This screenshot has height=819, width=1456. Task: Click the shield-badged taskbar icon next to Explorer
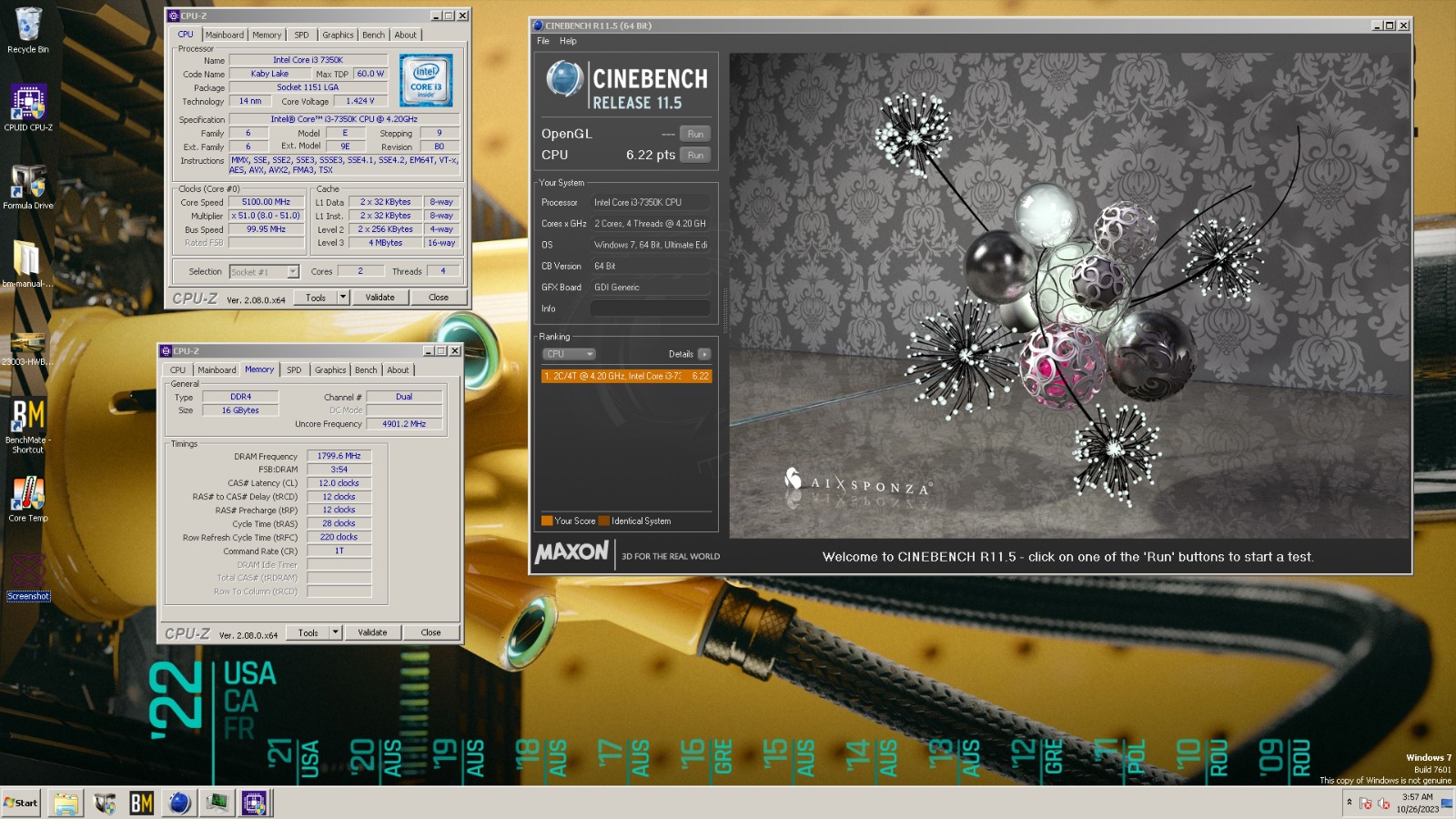point(105,803)
